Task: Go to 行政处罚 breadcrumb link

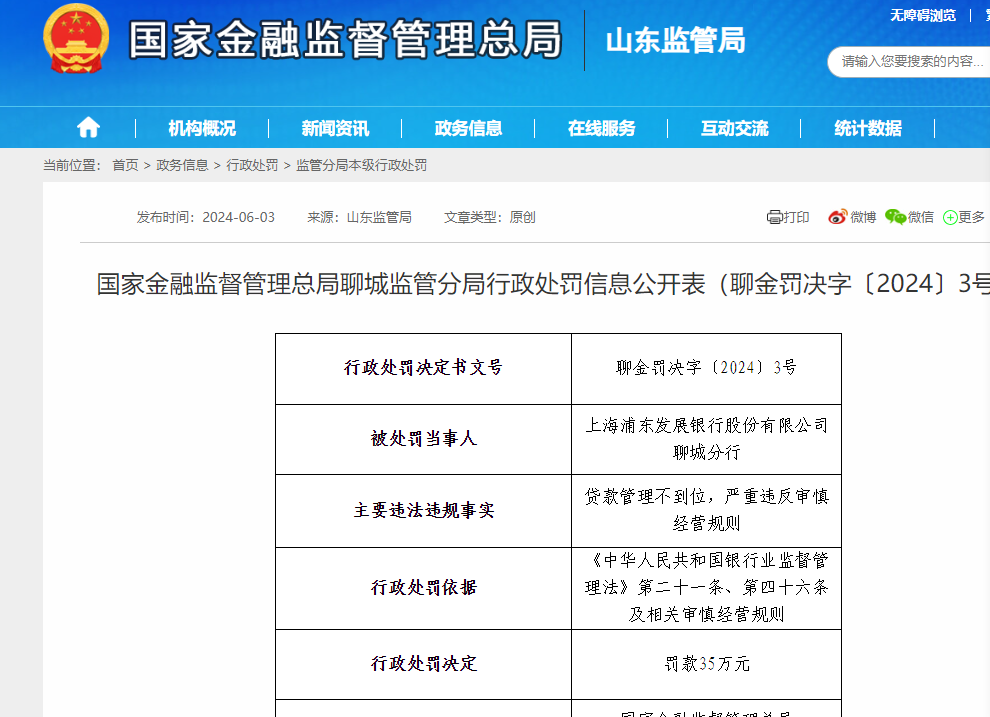Action: pos(252,165)
